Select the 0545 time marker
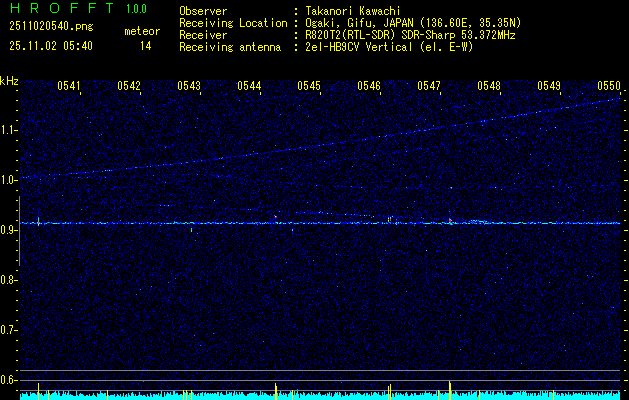The height and width of the screenshot is (400, 629). 309,86
